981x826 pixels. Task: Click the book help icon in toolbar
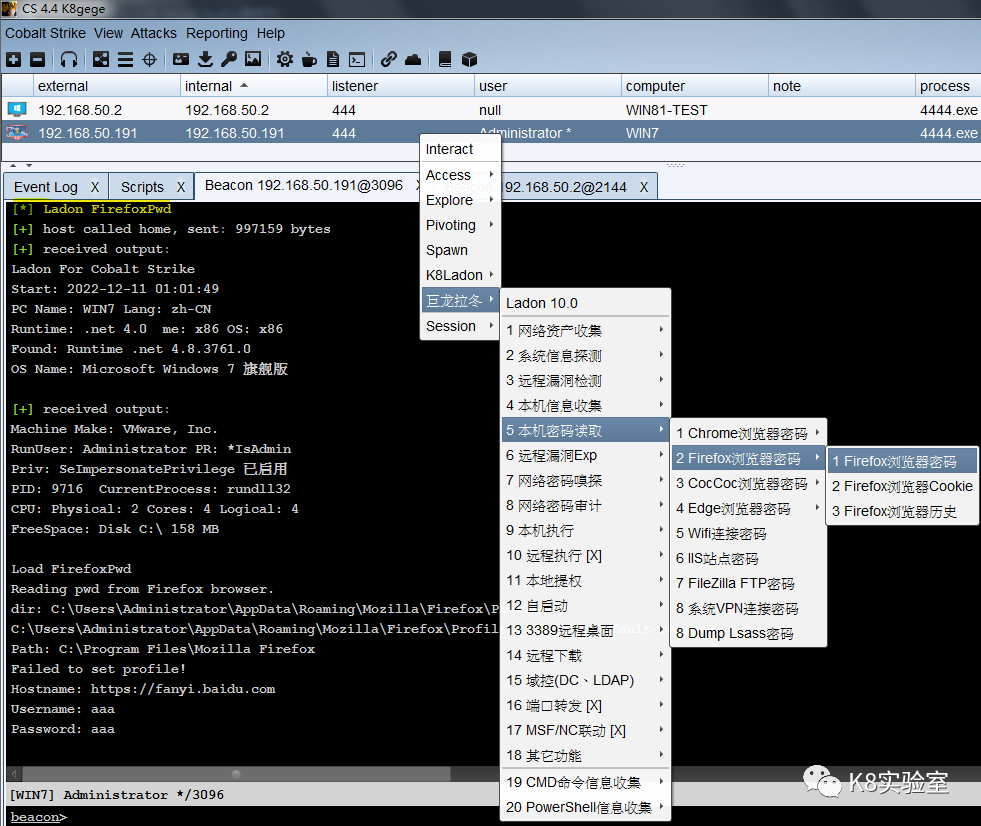click(x=445, y=59)
